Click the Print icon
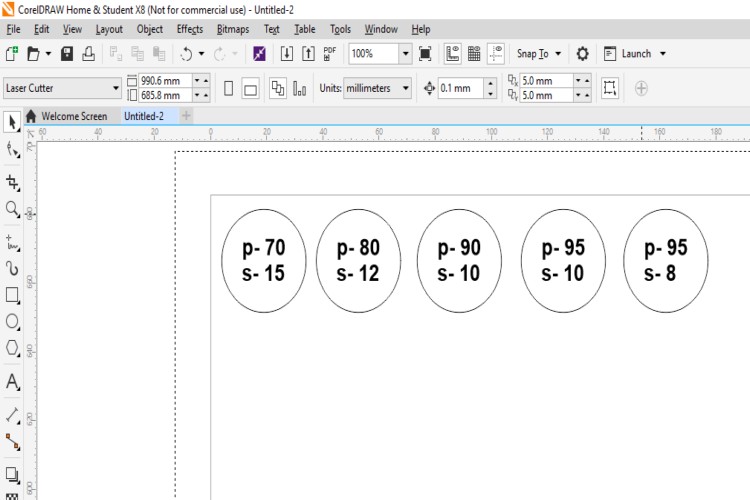This screenshot has height=500, width=750. point(88,54)
